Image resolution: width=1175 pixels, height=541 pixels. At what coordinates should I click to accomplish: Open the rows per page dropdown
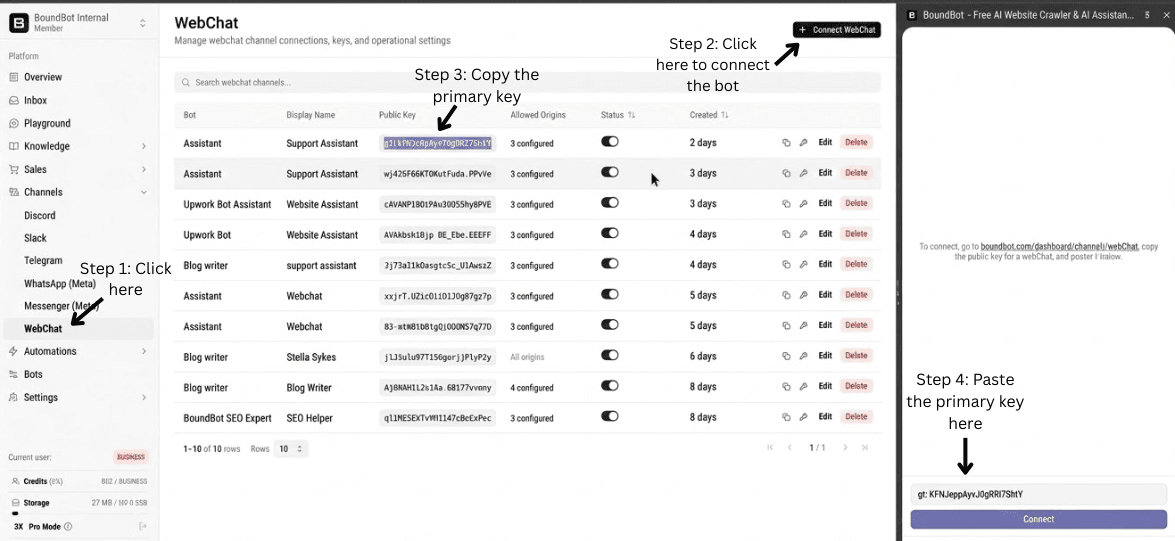292,449
